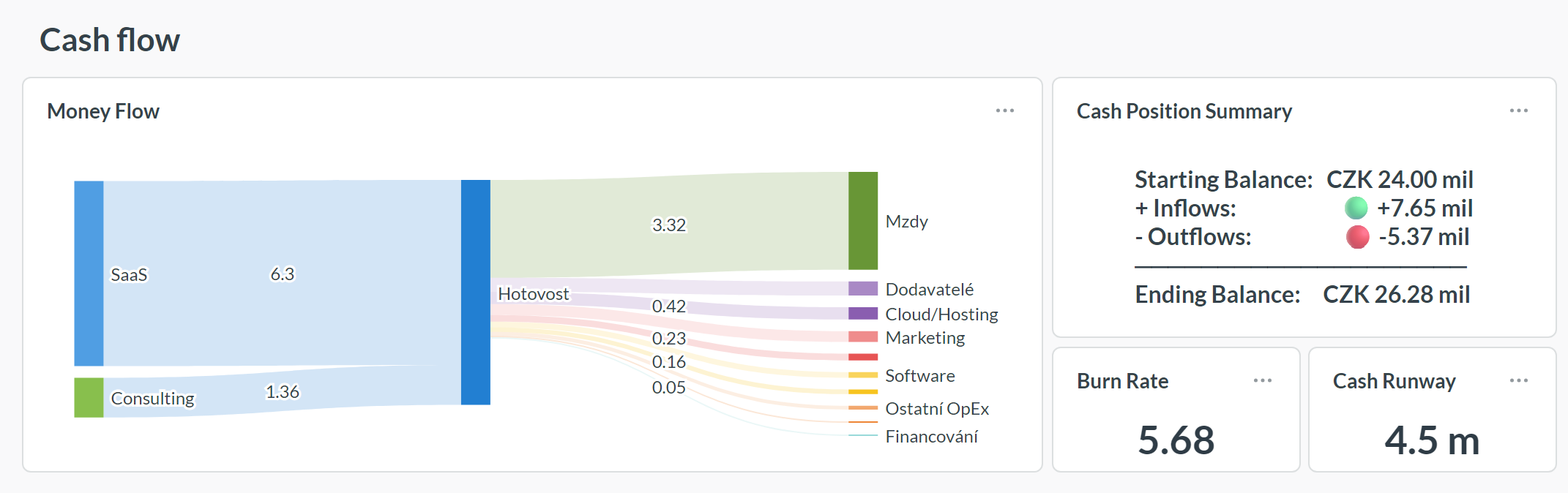This screenshot has height=493, width=1568.
Task: Click the 3.32 flow value label
Action: pos(669,224)
